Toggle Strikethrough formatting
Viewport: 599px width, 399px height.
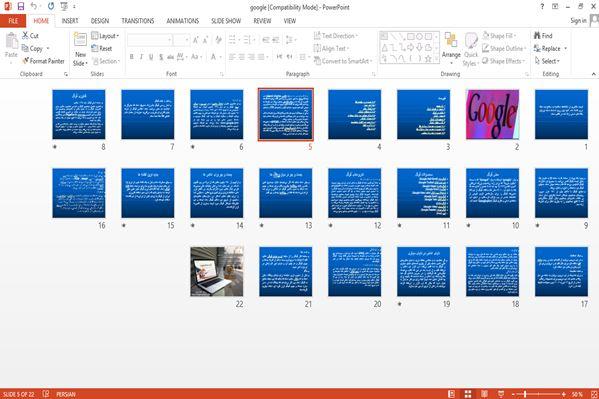[170, 57]
